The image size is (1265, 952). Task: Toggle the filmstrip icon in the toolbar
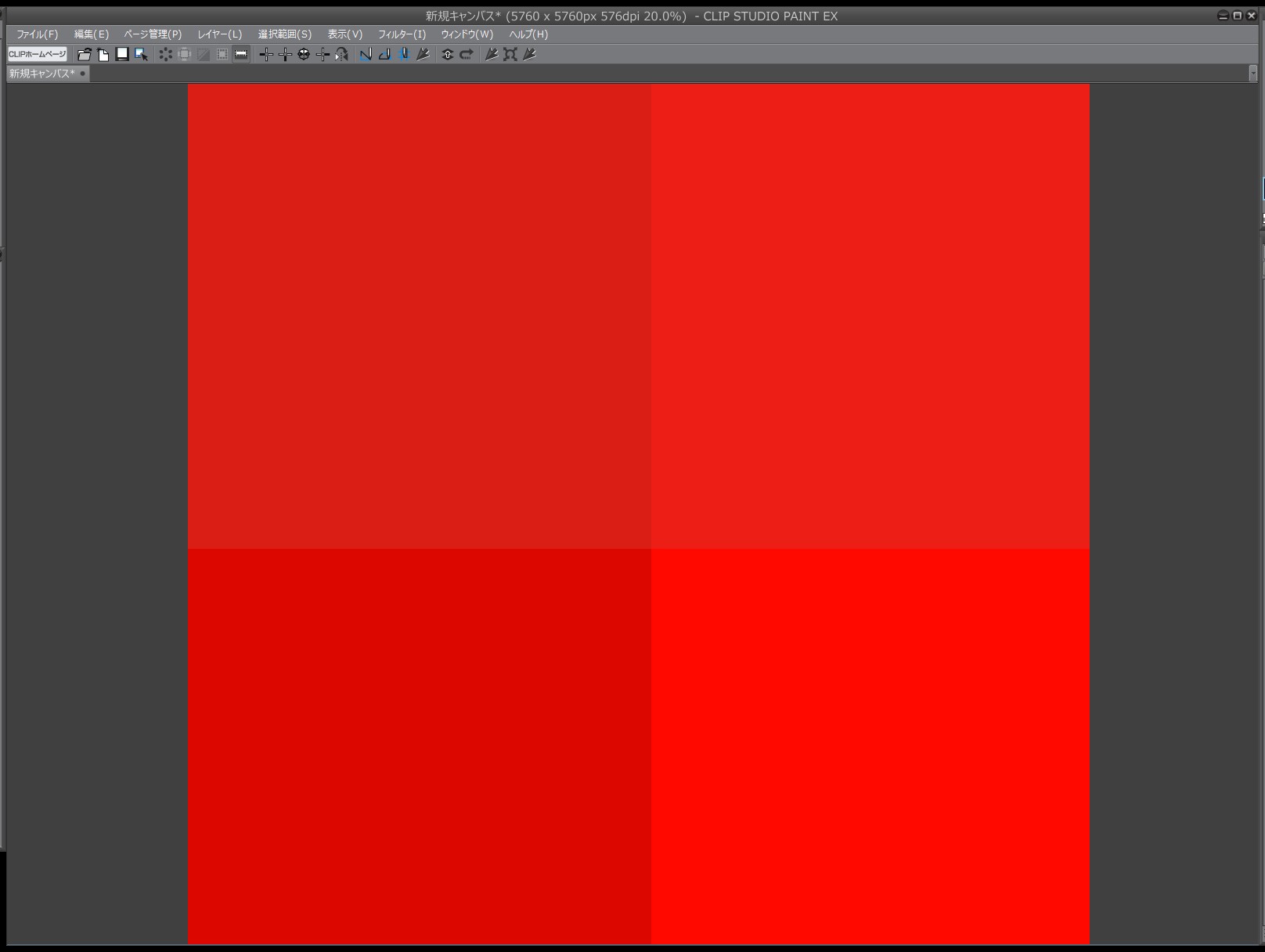pos(241,54)
